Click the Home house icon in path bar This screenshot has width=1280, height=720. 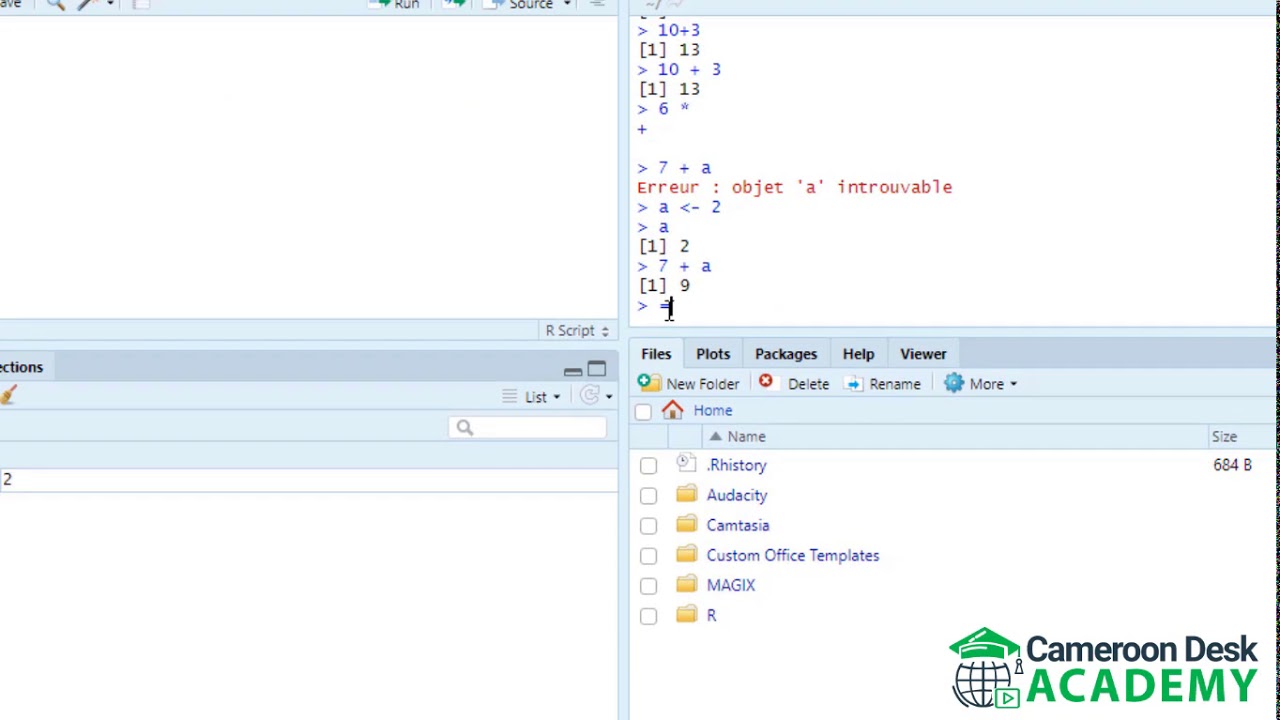pos(672,410)
